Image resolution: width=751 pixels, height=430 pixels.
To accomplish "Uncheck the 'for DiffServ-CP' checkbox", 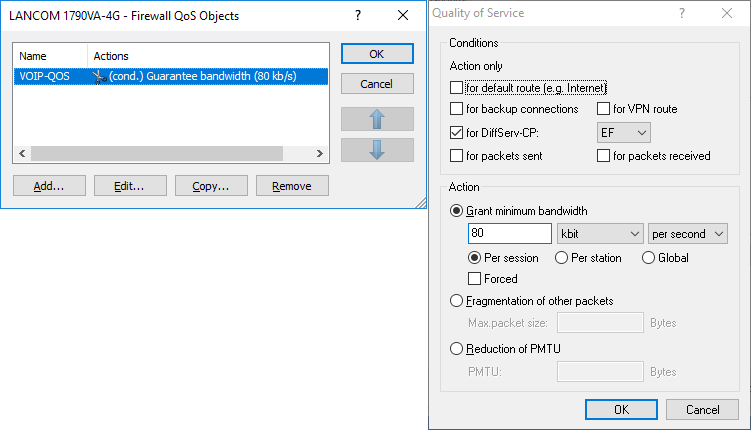I will tap(457, 132).
